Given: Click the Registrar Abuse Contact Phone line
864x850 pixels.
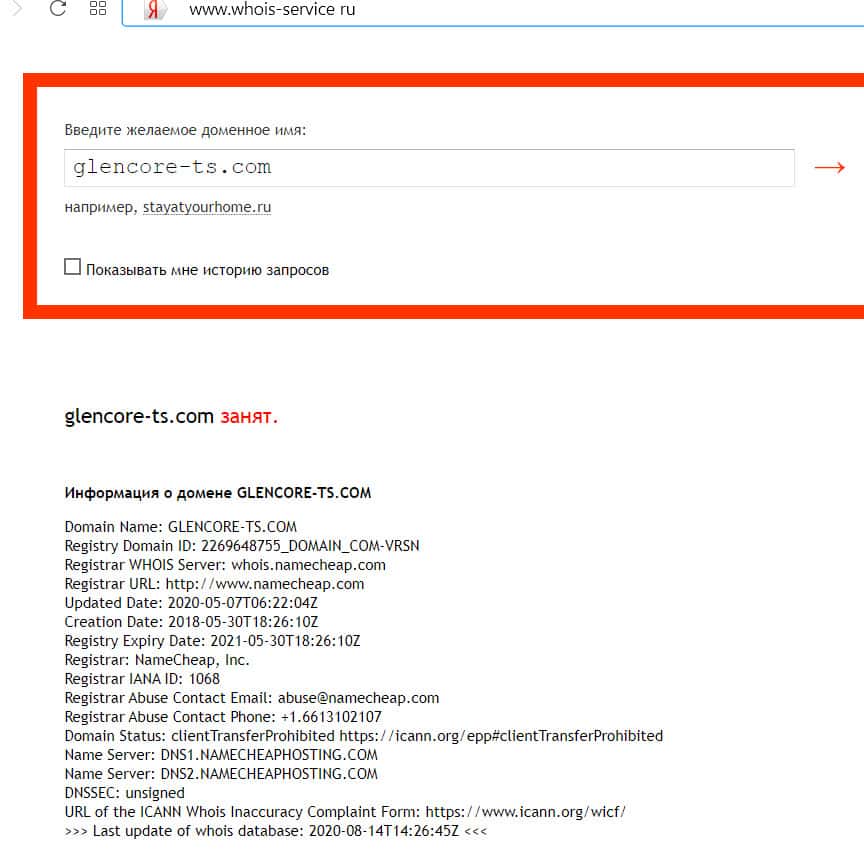Looking at the screenshot, I should point(223,717).
